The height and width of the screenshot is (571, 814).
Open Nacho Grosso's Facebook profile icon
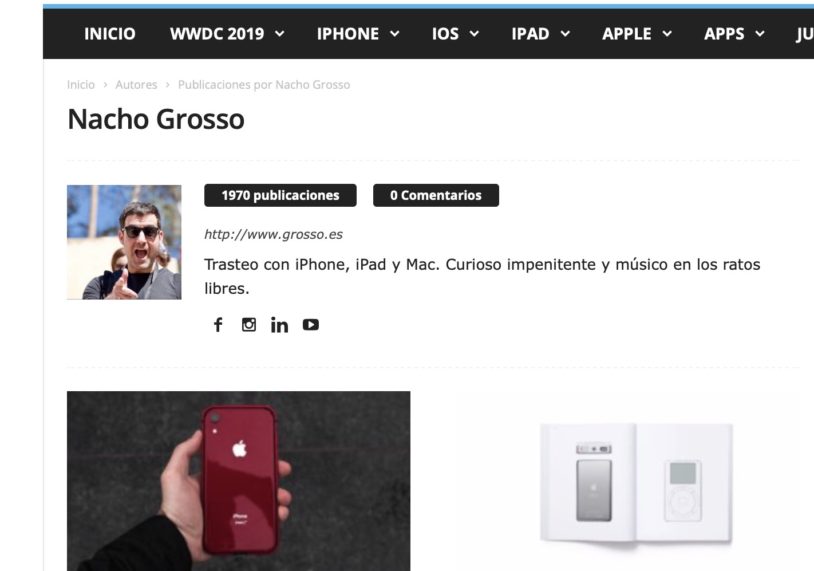click(x=218, y=325)
